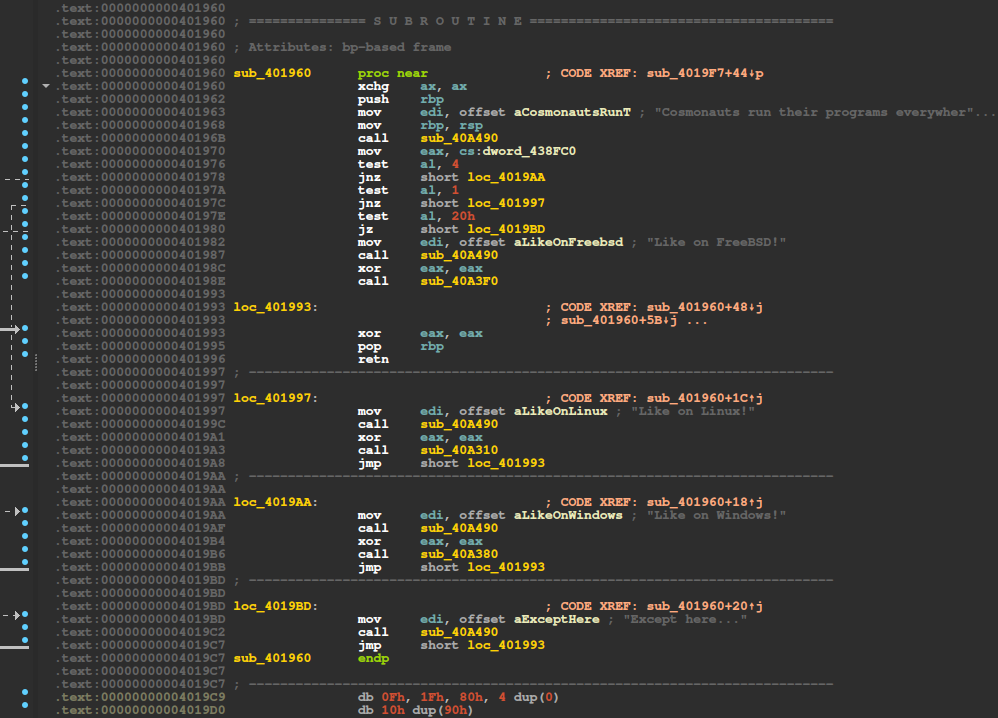Click the breakpoint dot at address 4019C9

pyautogui.click(x=25, y=697)
